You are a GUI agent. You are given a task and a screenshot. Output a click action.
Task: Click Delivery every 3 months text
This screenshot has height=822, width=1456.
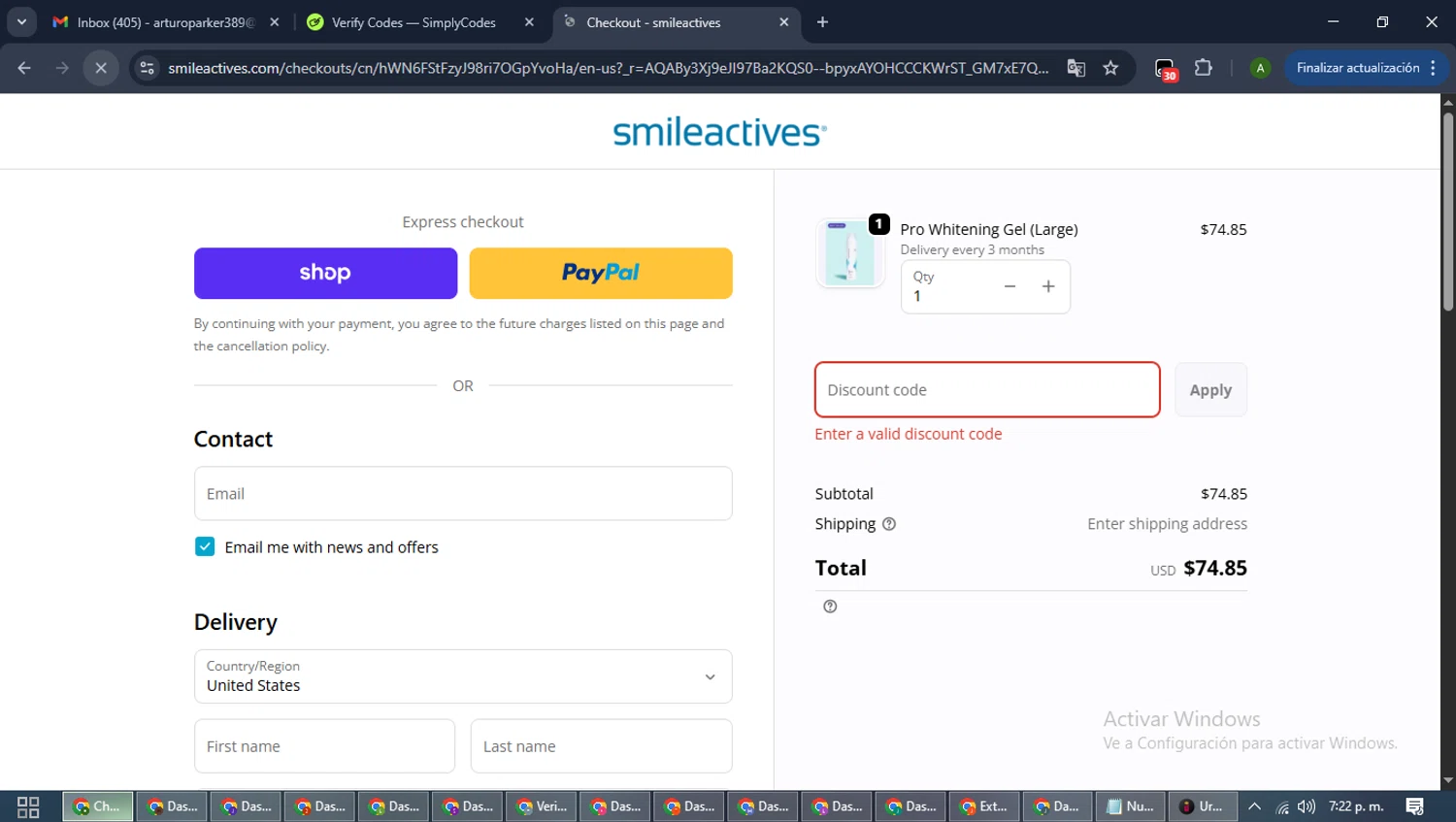point(973,249)
